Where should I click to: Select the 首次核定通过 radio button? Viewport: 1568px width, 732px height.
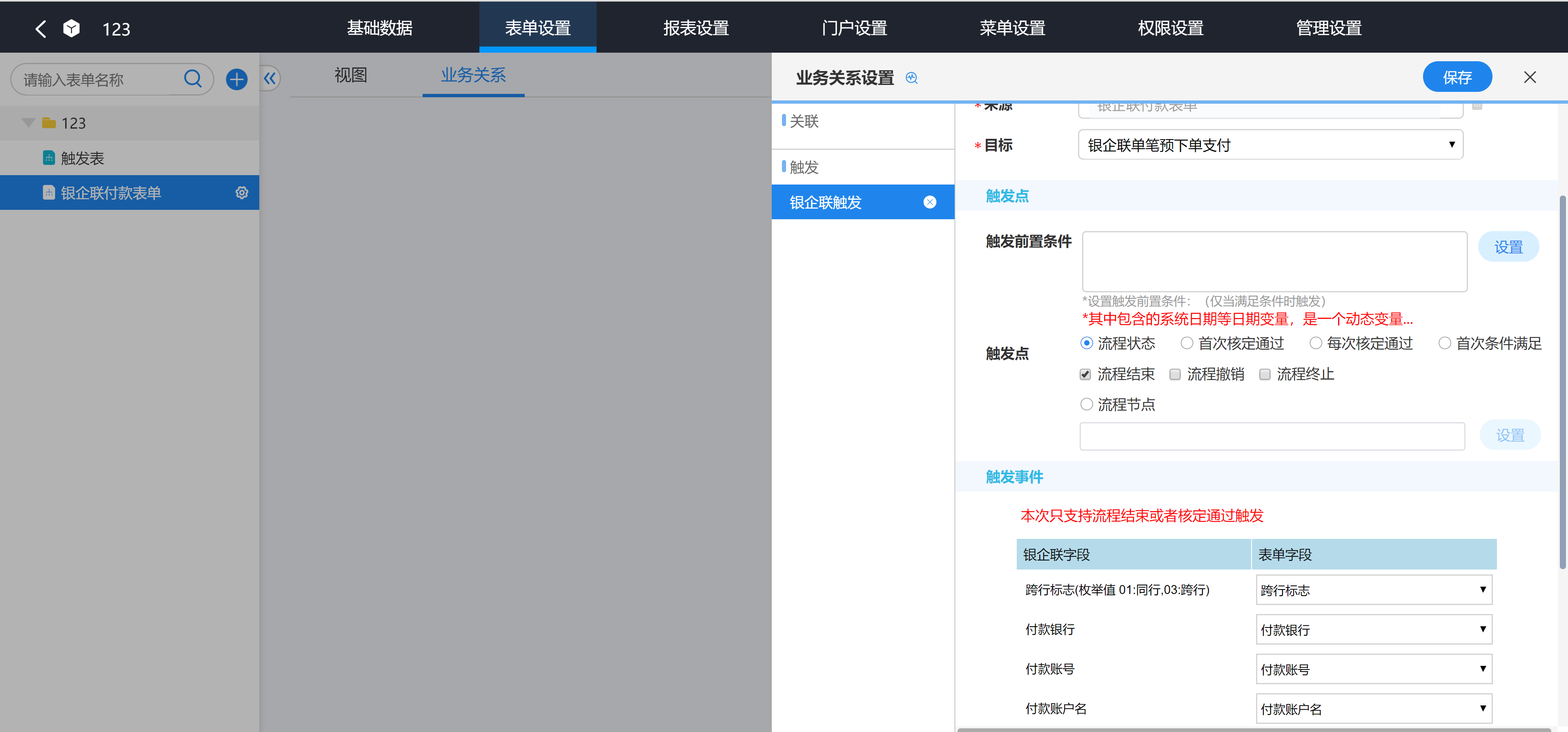[x=1186, y=343]
